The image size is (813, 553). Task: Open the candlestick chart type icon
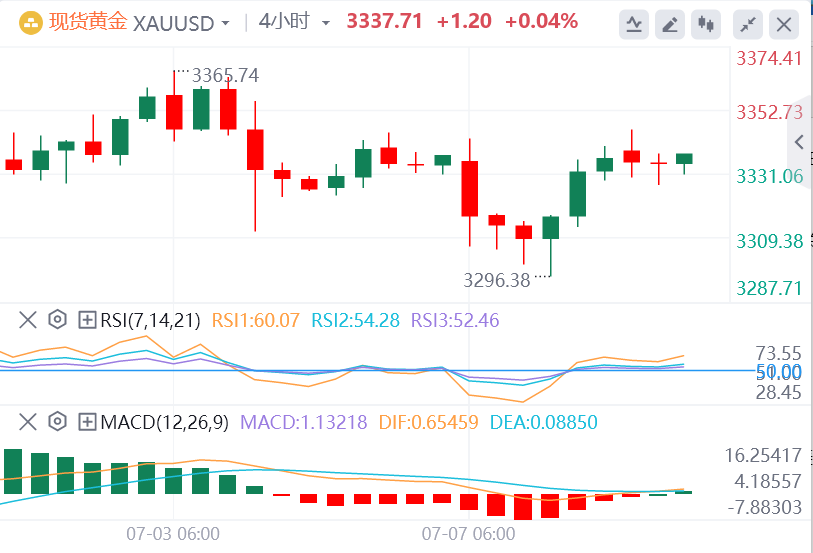(708, 24)
